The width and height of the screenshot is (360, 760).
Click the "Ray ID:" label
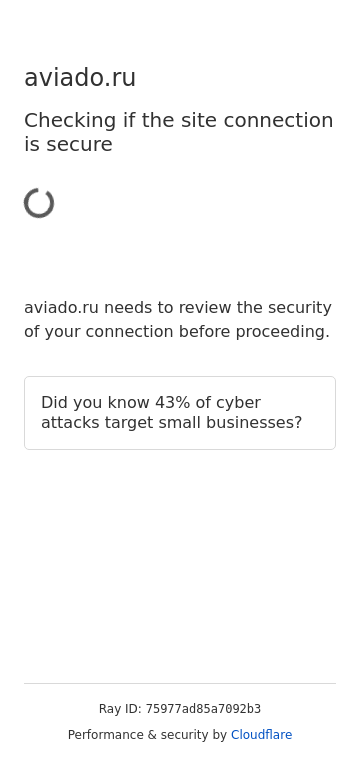(120, 709)
